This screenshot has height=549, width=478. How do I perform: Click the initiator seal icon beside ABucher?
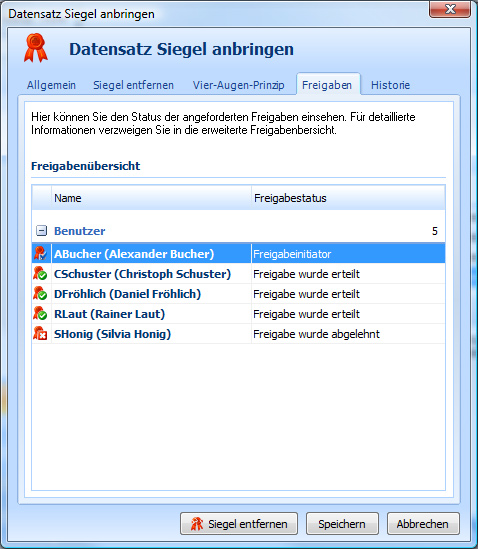click(40, 253)
